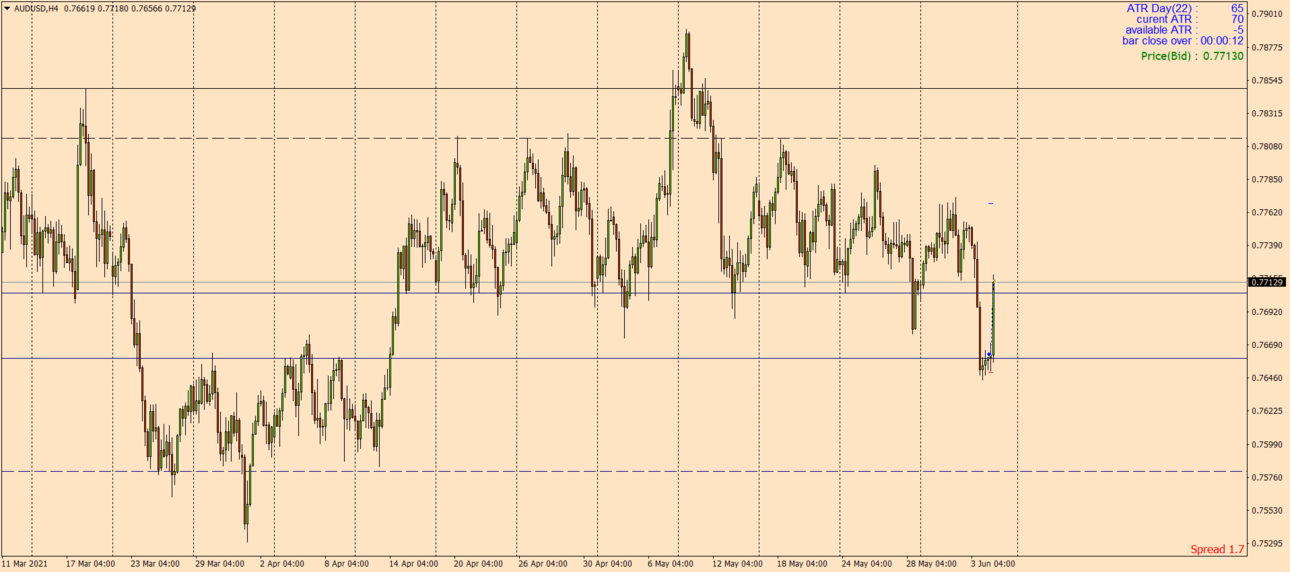This screenshot has width=1290, height=572.
Task: Select the low price 0.76566 in header
Action: 146,8
